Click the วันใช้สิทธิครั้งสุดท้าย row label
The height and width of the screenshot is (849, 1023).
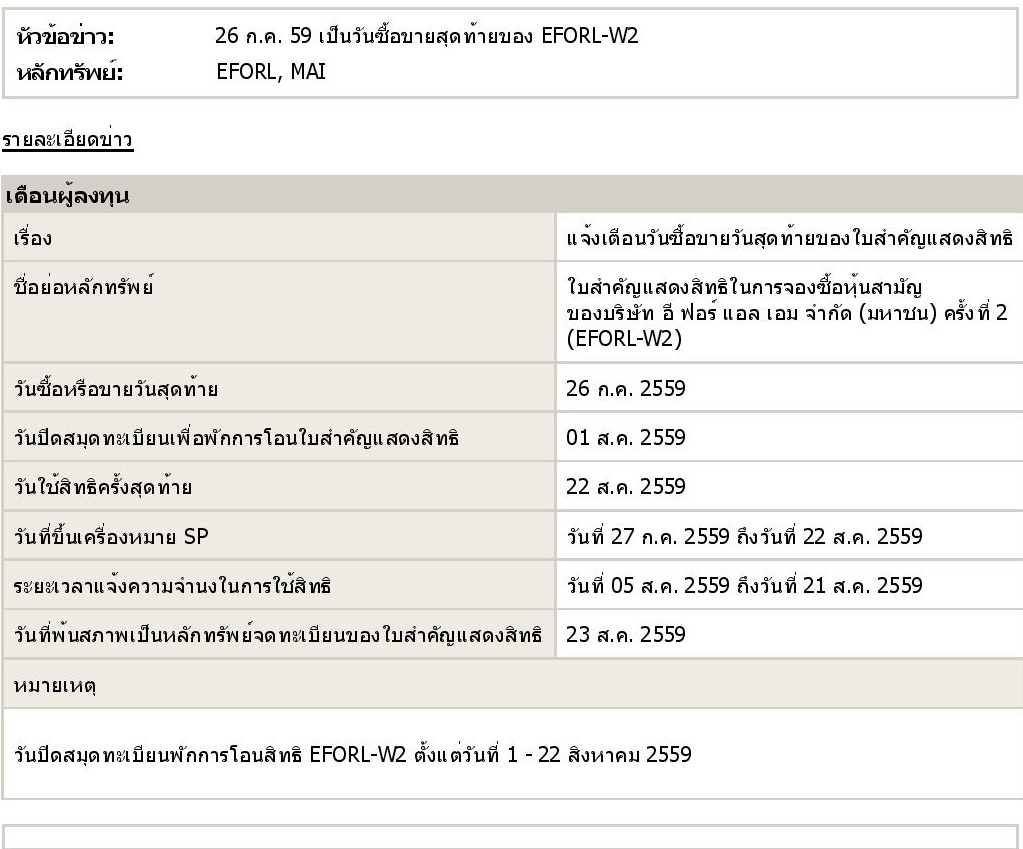click(102, 487)
